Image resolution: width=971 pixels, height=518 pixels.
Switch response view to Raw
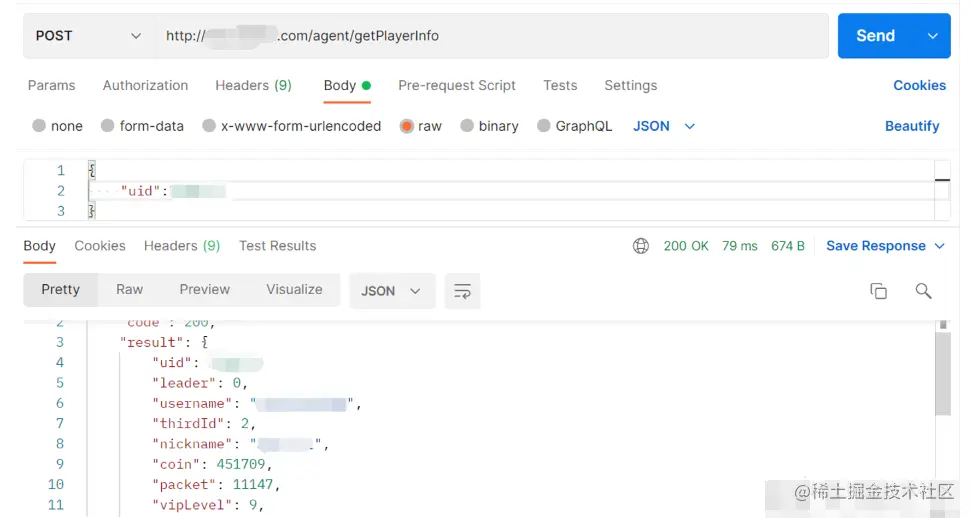click(x=129, y=289)
